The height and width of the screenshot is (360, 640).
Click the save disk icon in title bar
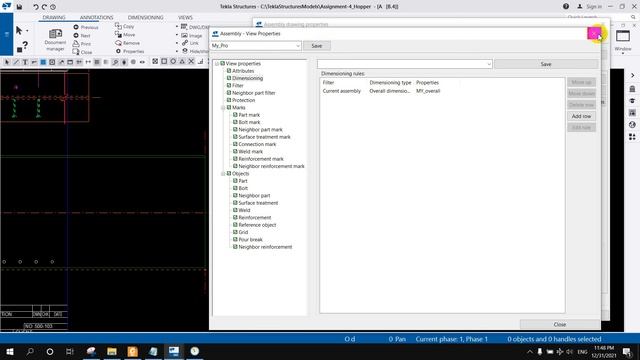pyautogui.click(x=19, y=7)
